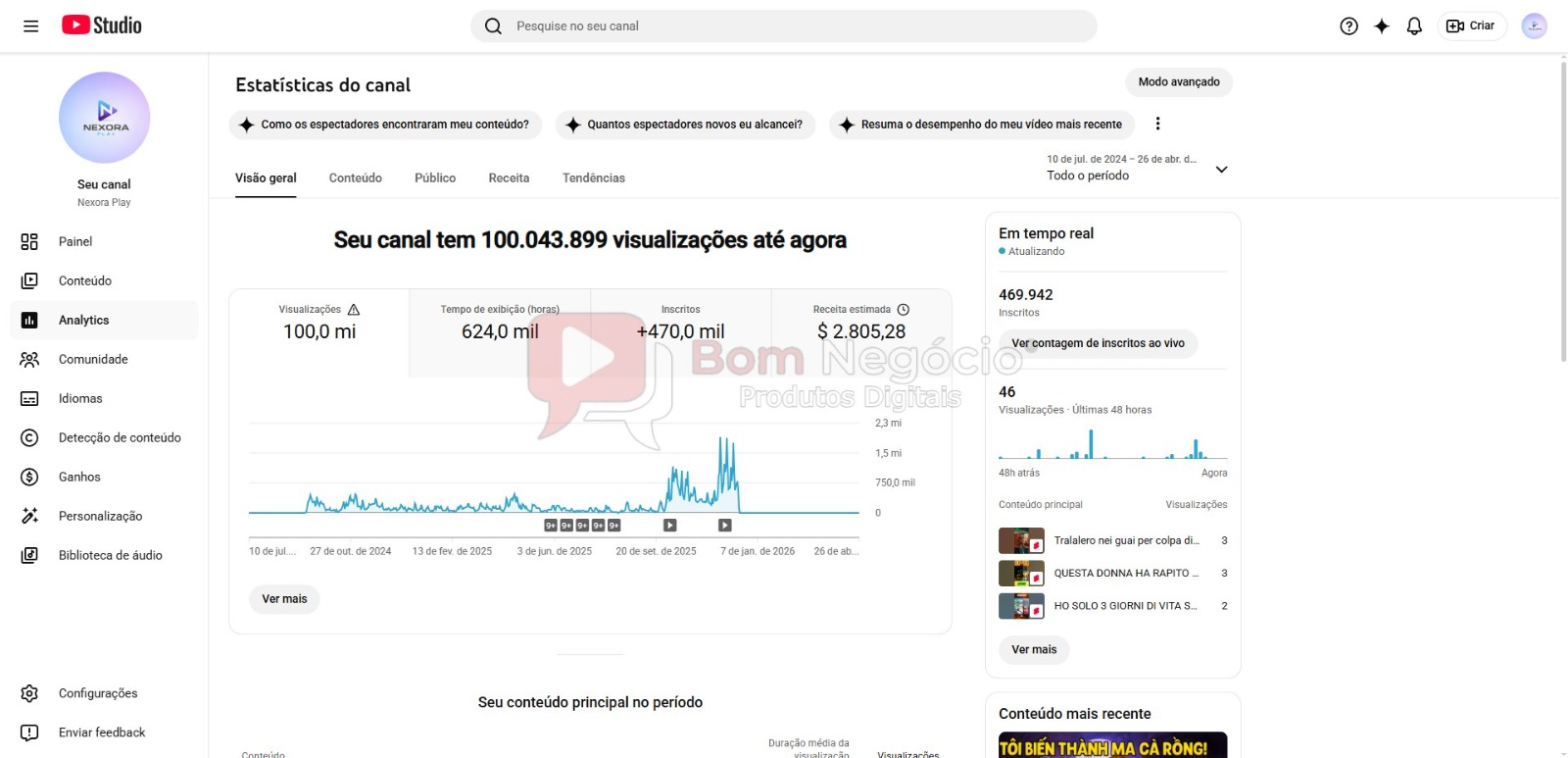Click the account avatar in top right

pyautogui.click(x=1534, y=26)
